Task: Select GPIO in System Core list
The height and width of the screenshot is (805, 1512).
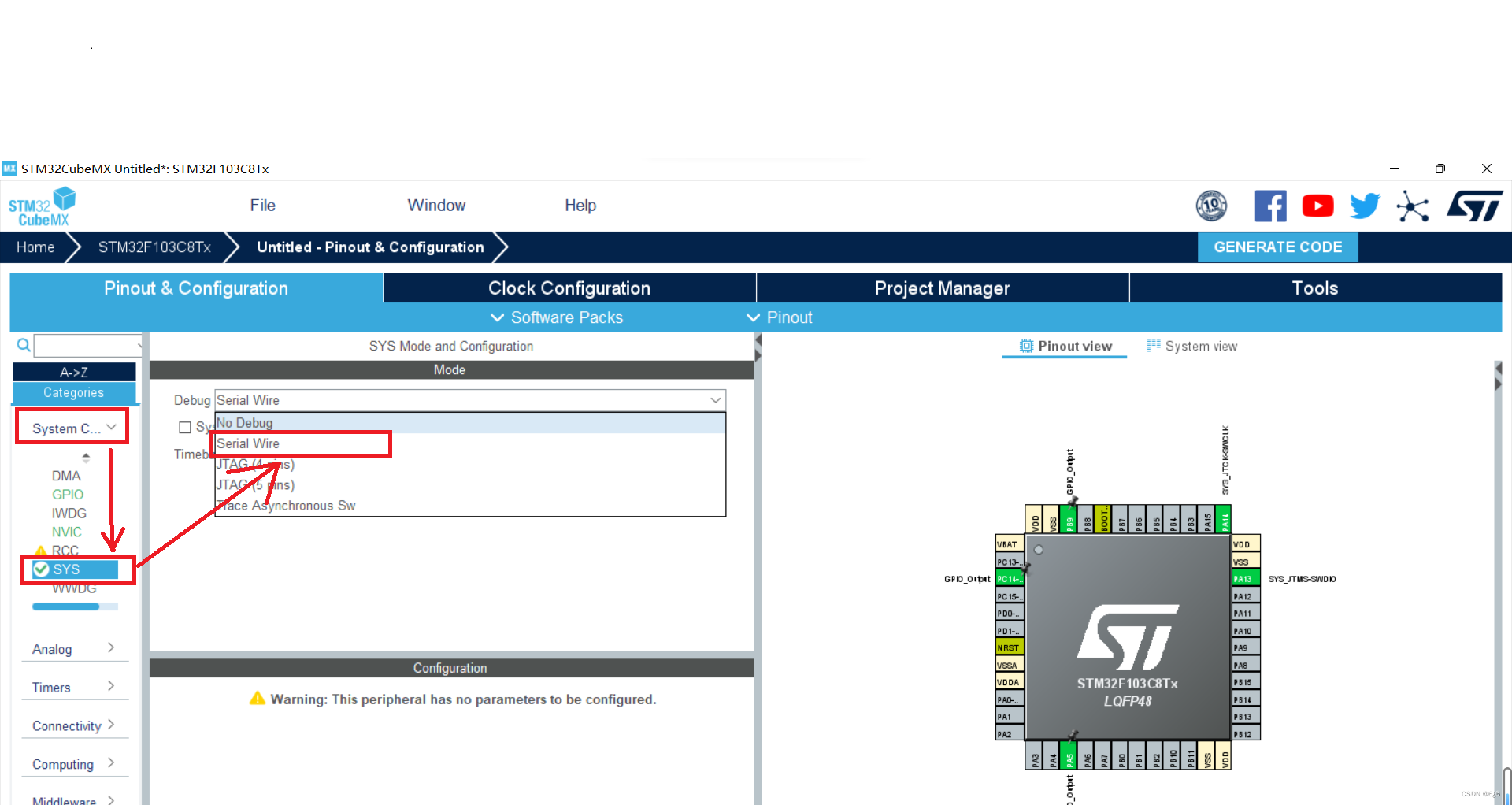Action: point(68,495)
